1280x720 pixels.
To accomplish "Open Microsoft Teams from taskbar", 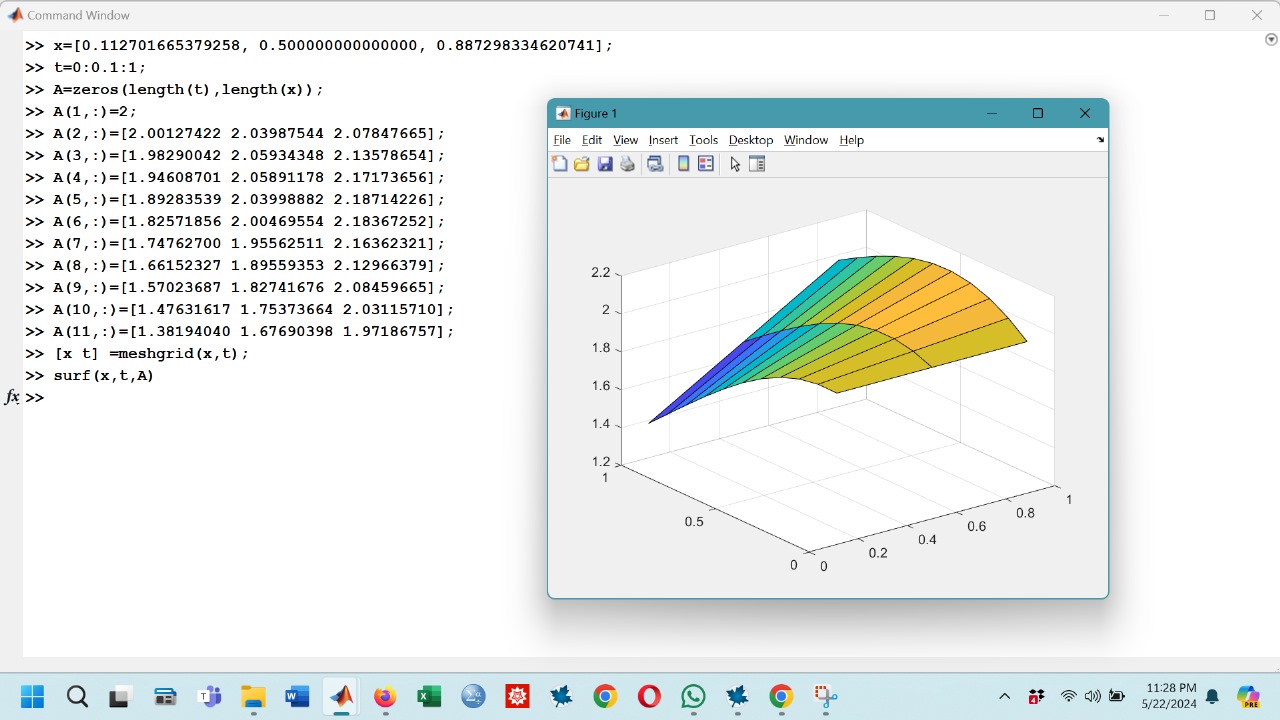I will pos(209,696).
